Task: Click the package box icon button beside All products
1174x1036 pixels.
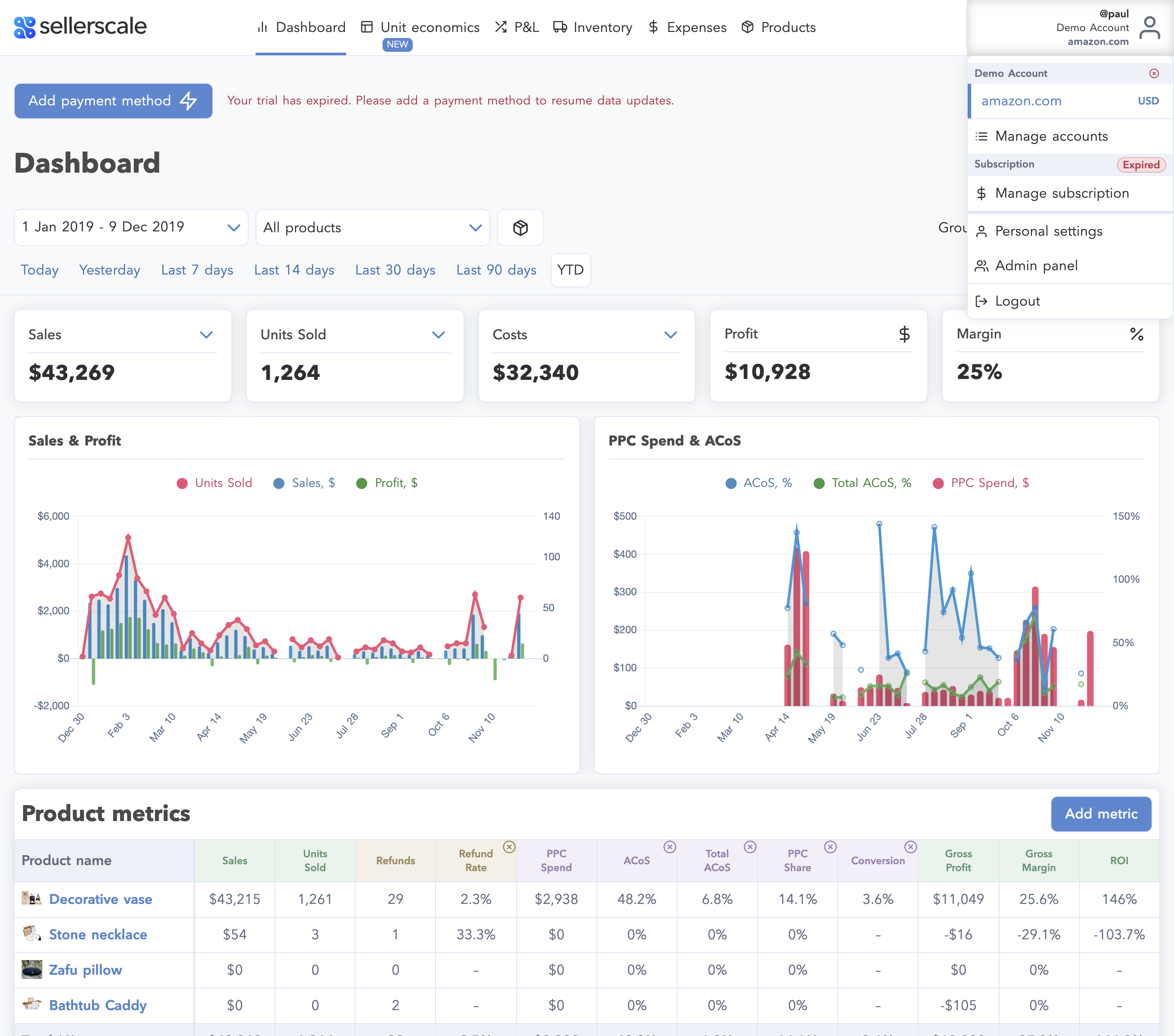Action: [520, 227]
